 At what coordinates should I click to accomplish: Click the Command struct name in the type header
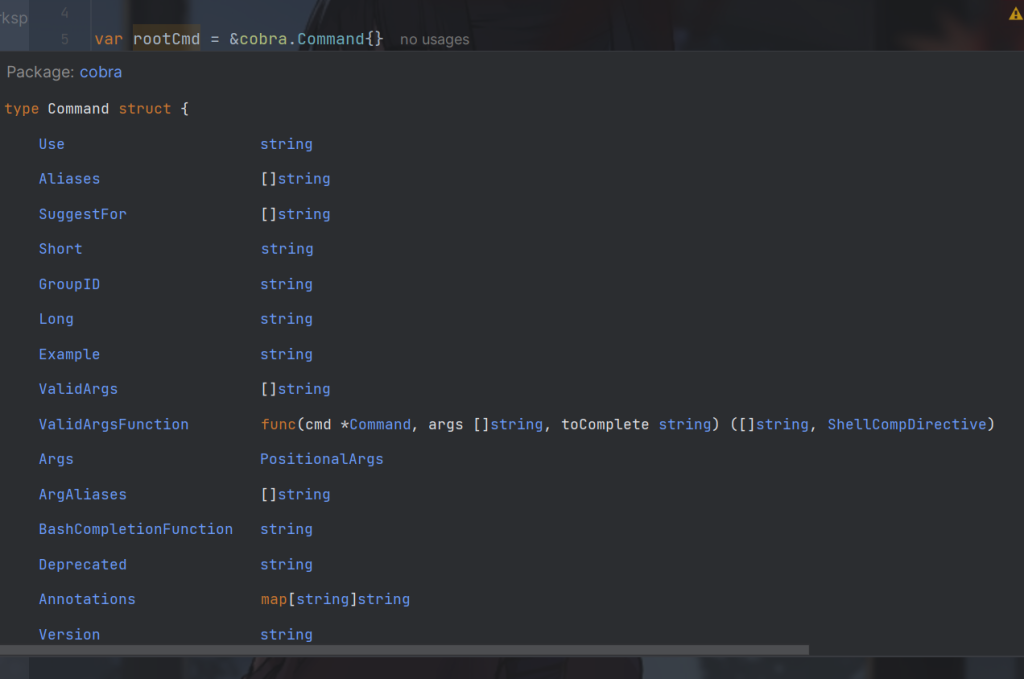(x=78, y=108)
